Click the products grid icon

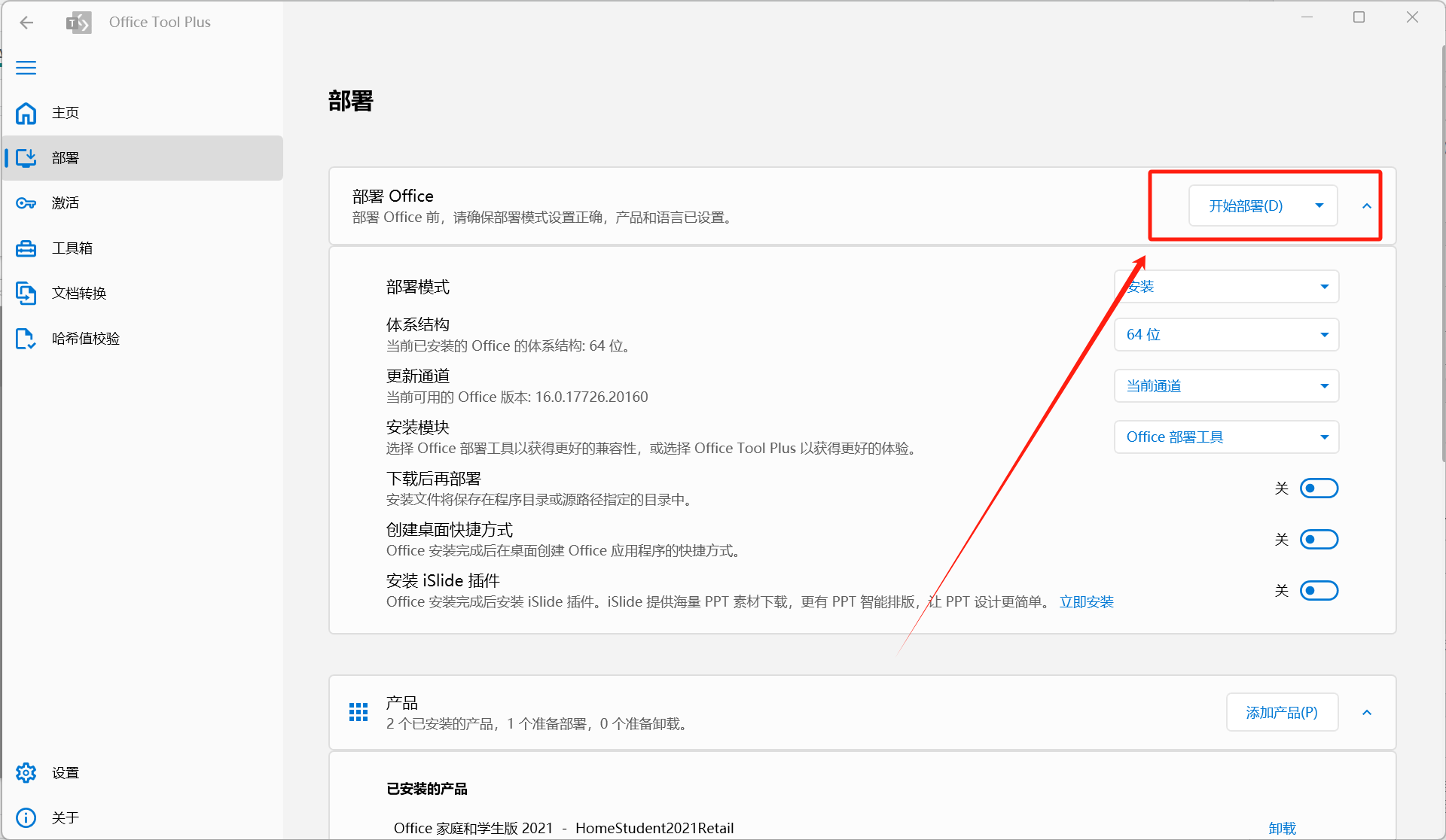click(x=358, y=712)
